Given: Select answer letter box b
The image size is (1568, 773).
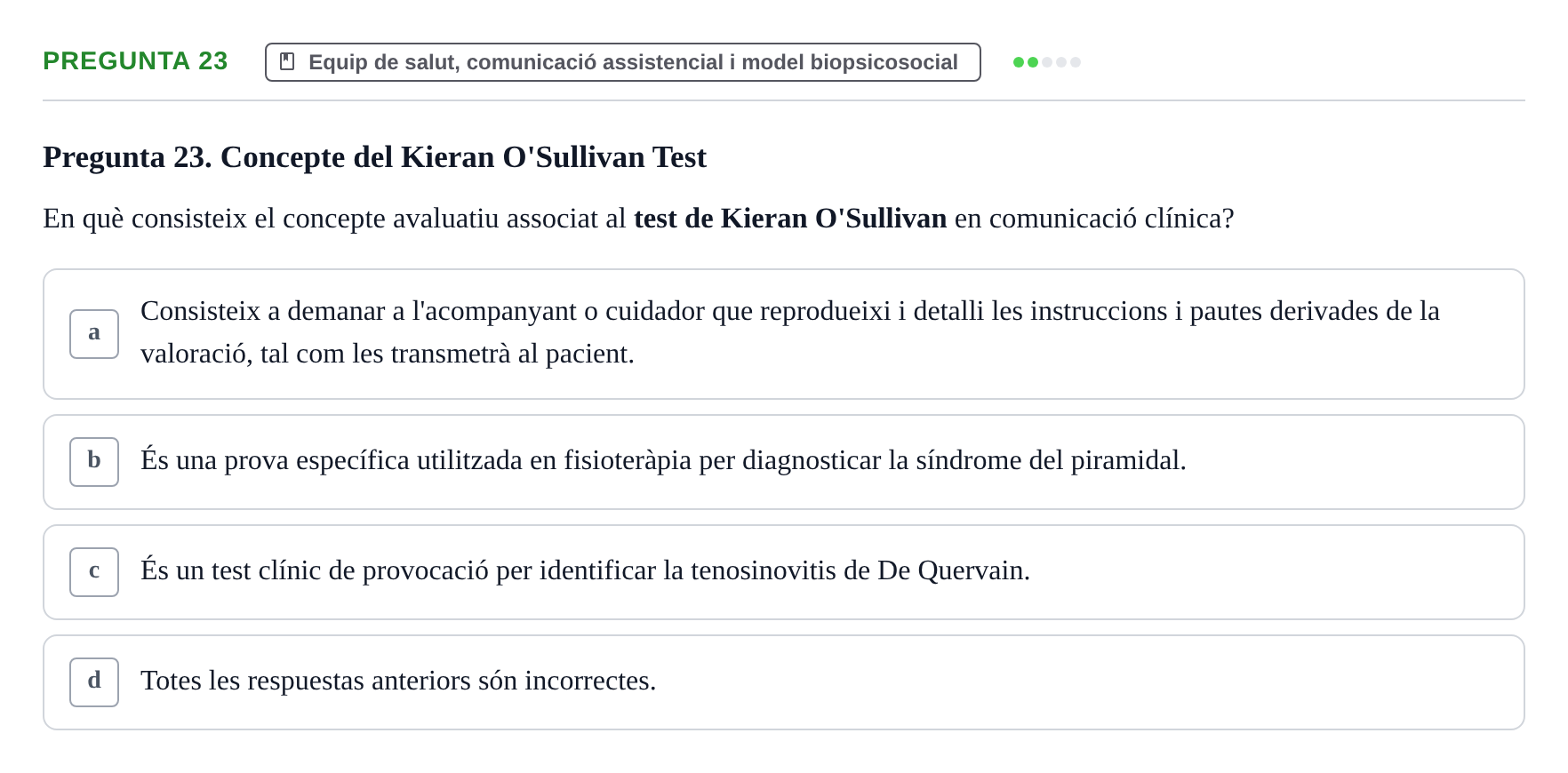Looking at the screenshot, I should 94,462.
